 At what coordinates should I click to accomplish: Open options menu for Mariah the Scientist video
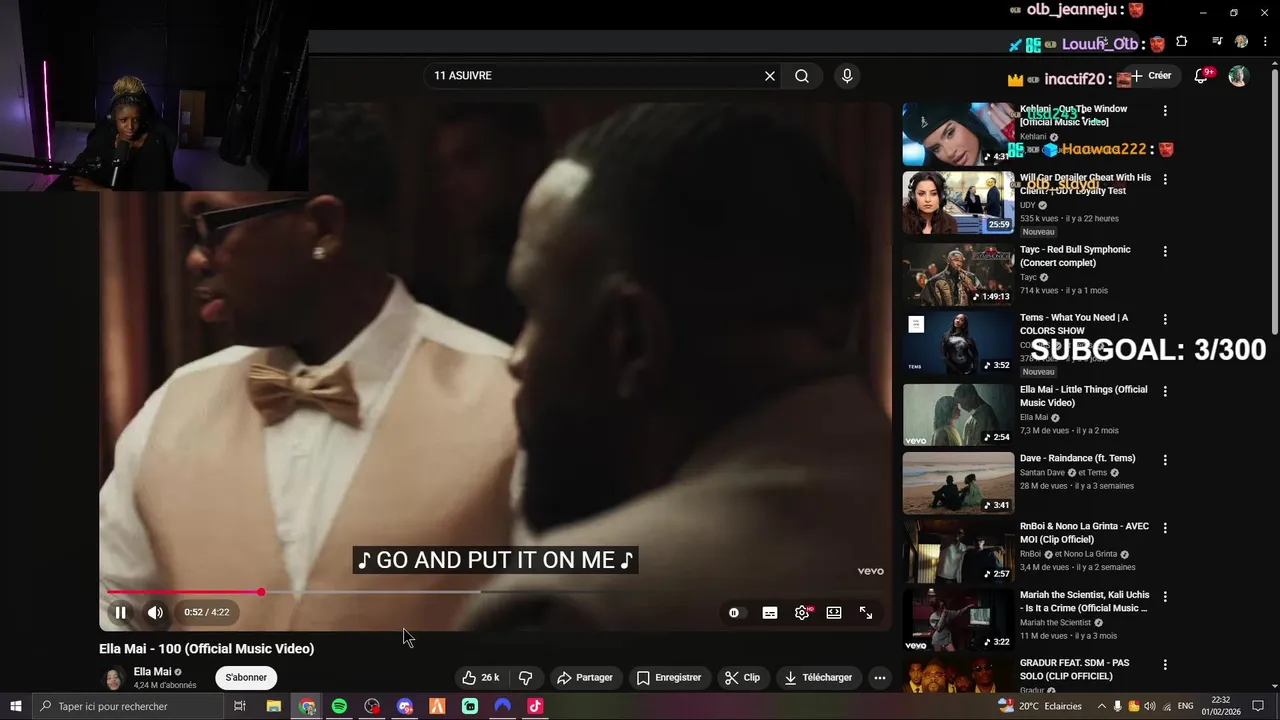coord(1165,597)
